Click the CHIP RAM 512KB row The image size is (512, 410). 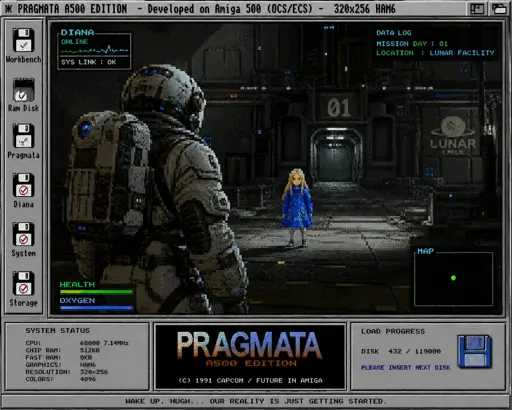pyautogui.click(x=62, y=350)
